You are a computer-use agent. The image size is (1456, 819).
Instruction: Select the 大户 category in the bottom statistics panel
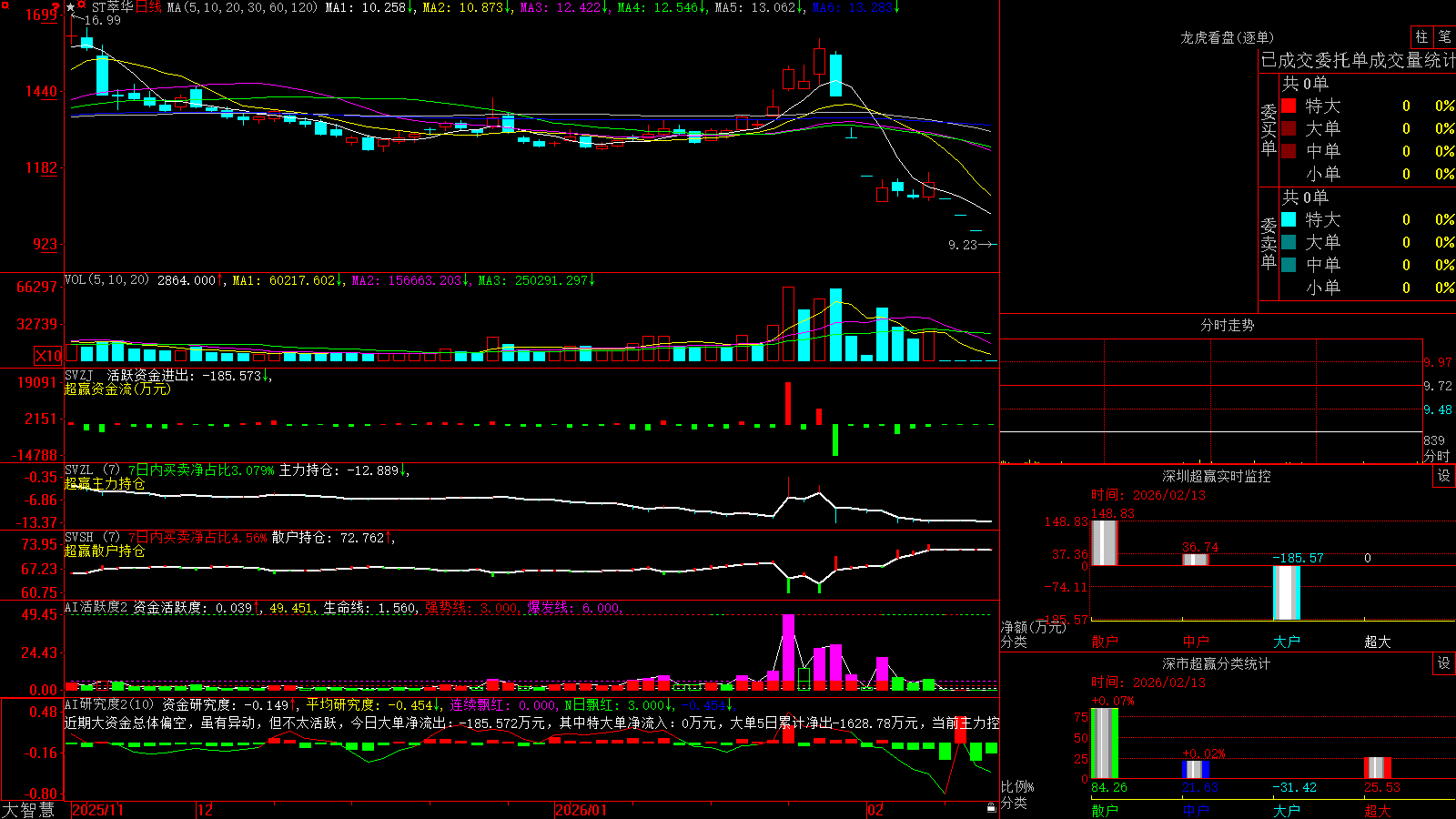[x=1287, y=810]
